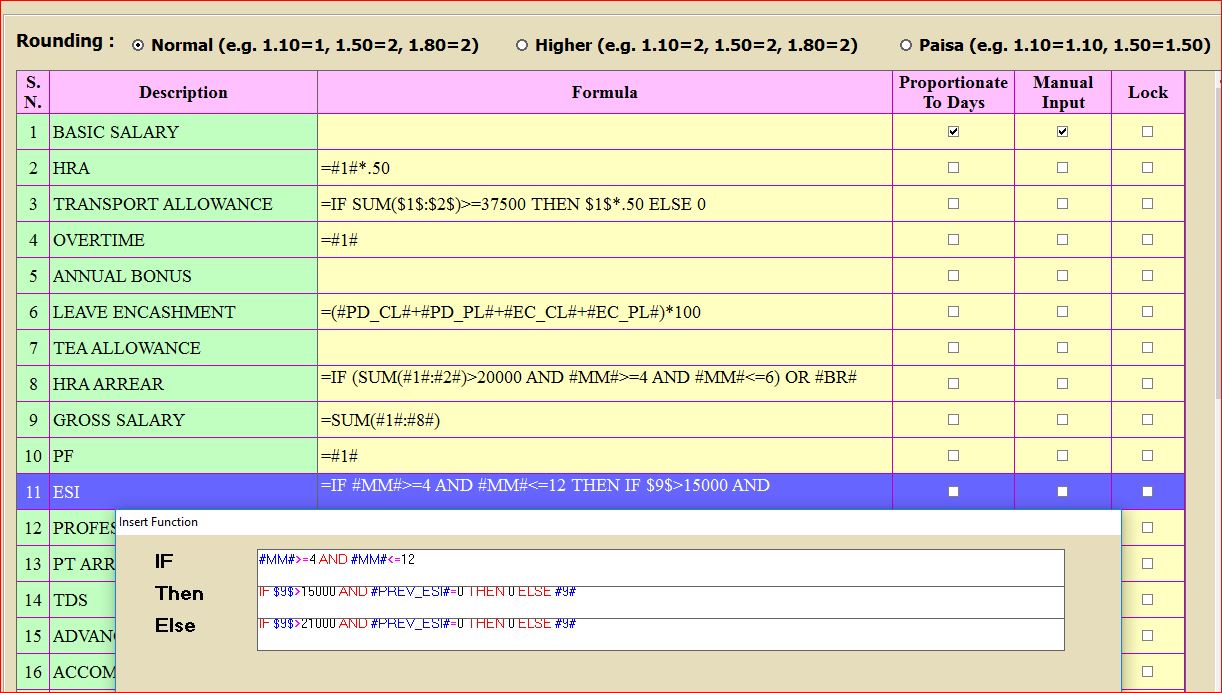Check Lock box for Tea Allowance
Image resolution: width=1222 pixels, height=693 pixels.
pyautogui.click(x=1147, y=348)
